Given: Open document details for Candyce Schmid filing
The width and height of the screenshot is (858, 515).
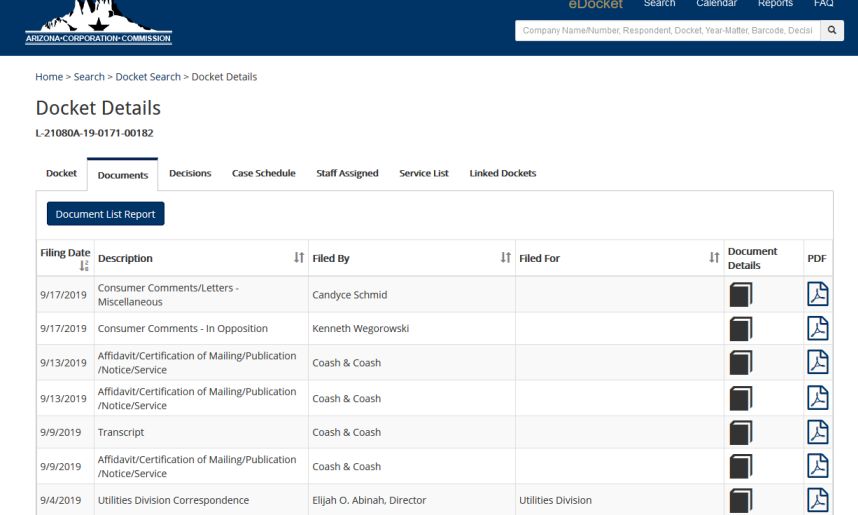Looking at the screenshot, I should click(x=740, y=294).
